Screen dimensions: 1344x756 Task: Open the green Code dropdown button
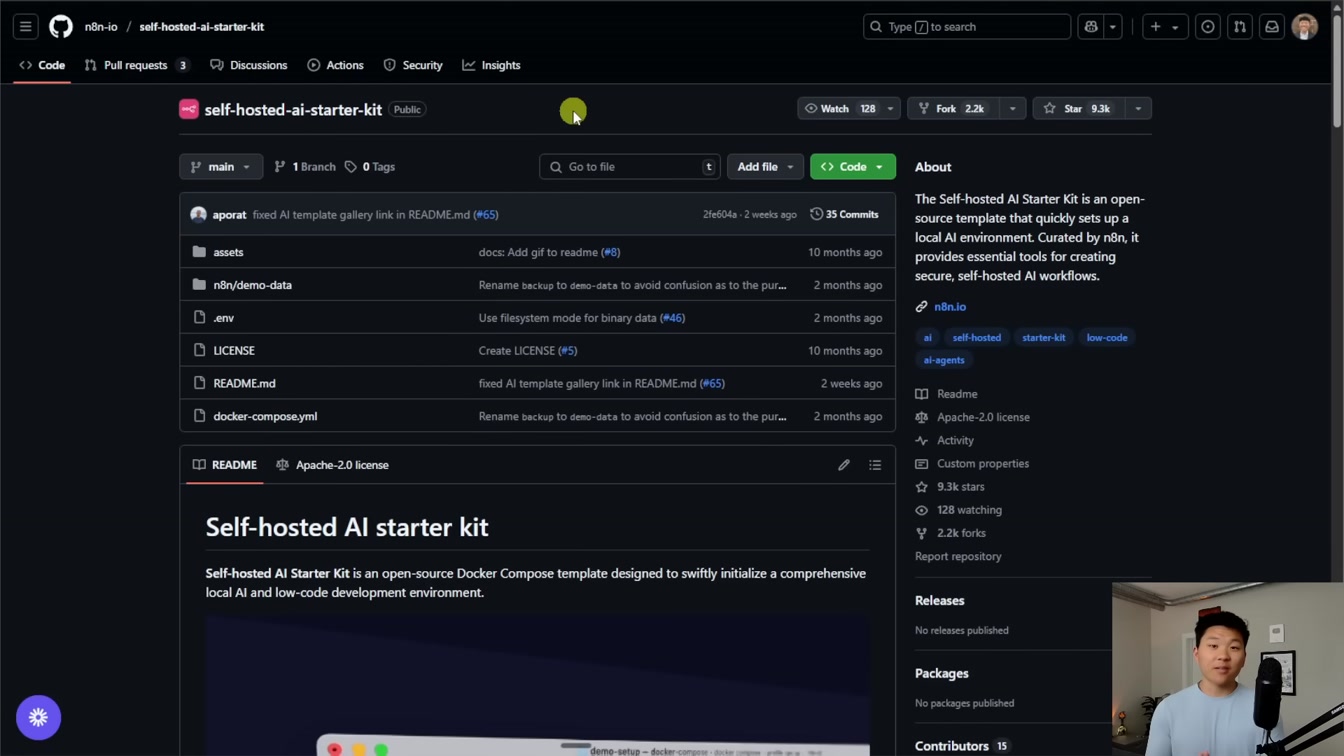pos(853,167)
